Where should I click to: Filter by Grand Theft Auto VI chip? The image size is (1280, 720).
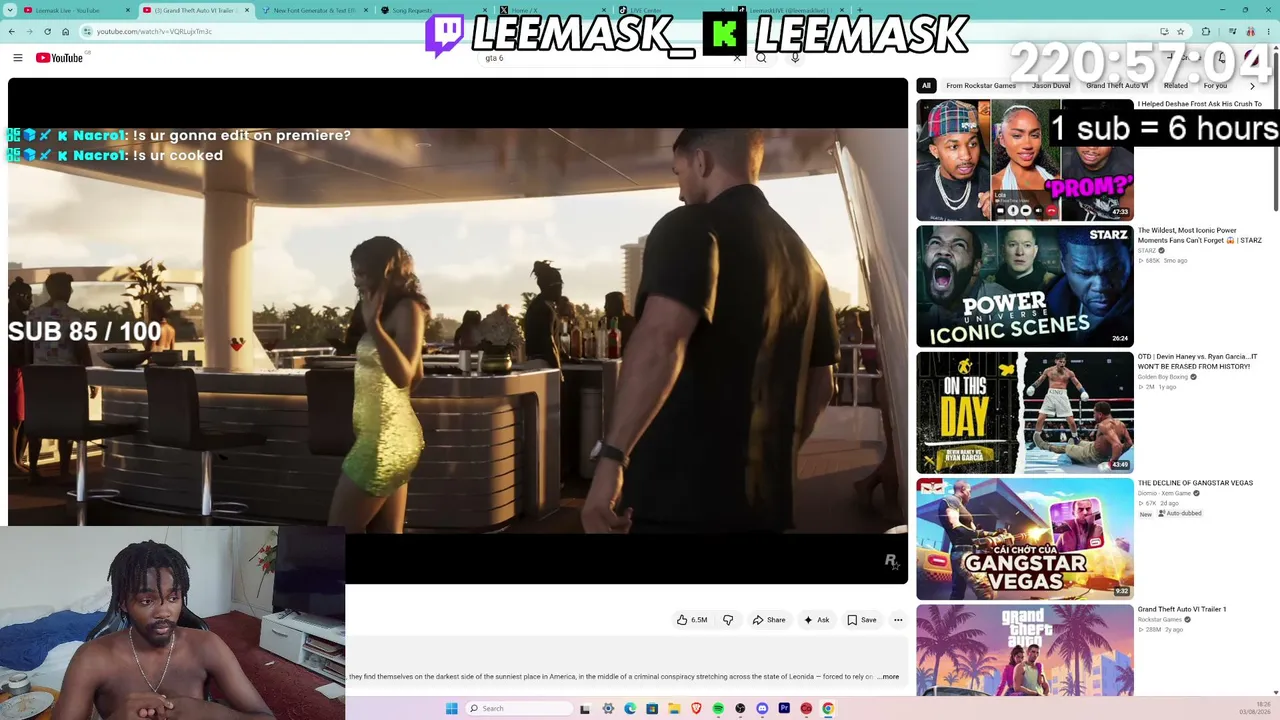pyautogui.click(x=1117, y=86)
